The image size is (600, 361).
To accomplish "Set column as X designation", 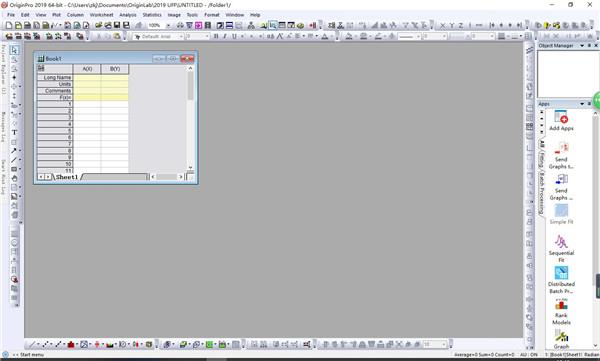I will click(x=443, y=25).
